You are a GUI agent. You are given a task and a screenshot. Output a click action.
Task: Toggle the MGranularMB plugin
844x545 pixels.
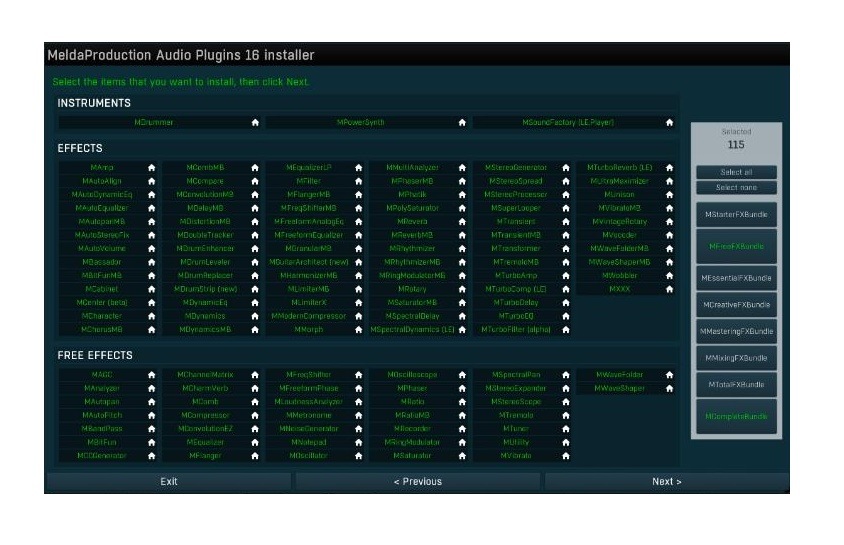tap(308, 249)
